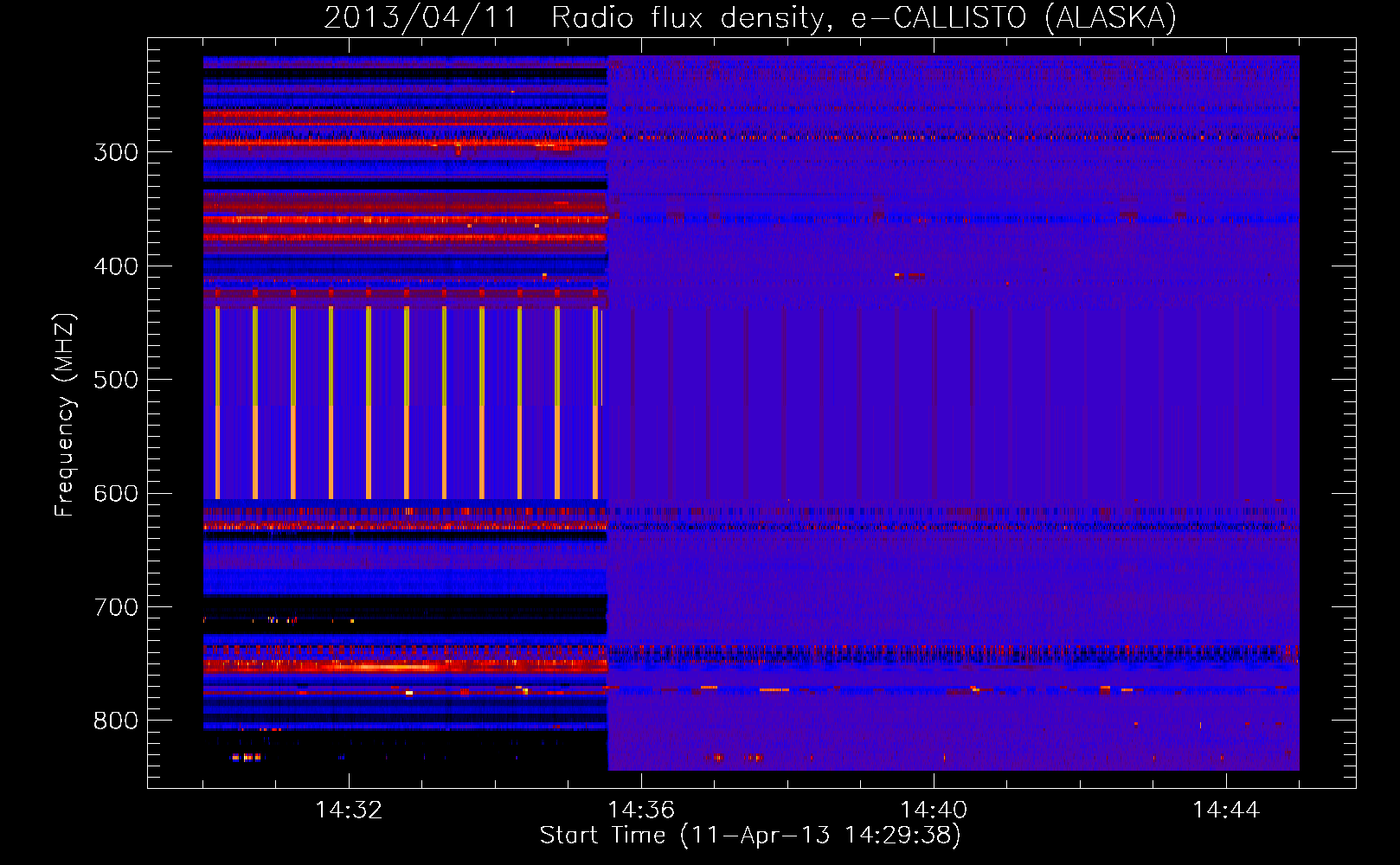This screenshot has width=1400, height=865.
Task: Click the "Start Time (11-Apr-13 14:29:38)" axis label
Action: pyautogui.click(x=750, y=836)
